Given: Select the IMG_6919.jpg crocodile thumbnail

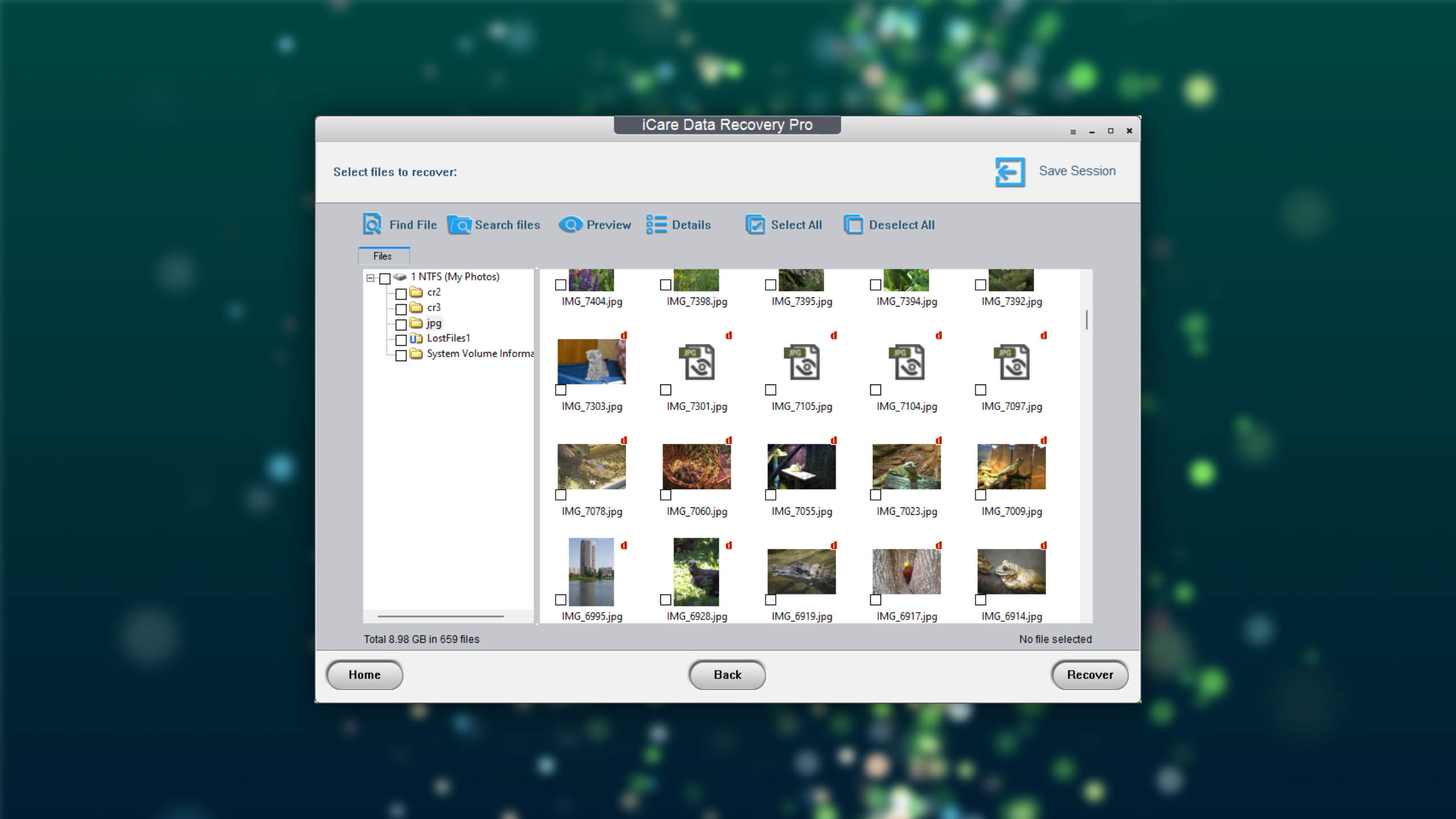Looking at the screenshot, I should [801, 572].
